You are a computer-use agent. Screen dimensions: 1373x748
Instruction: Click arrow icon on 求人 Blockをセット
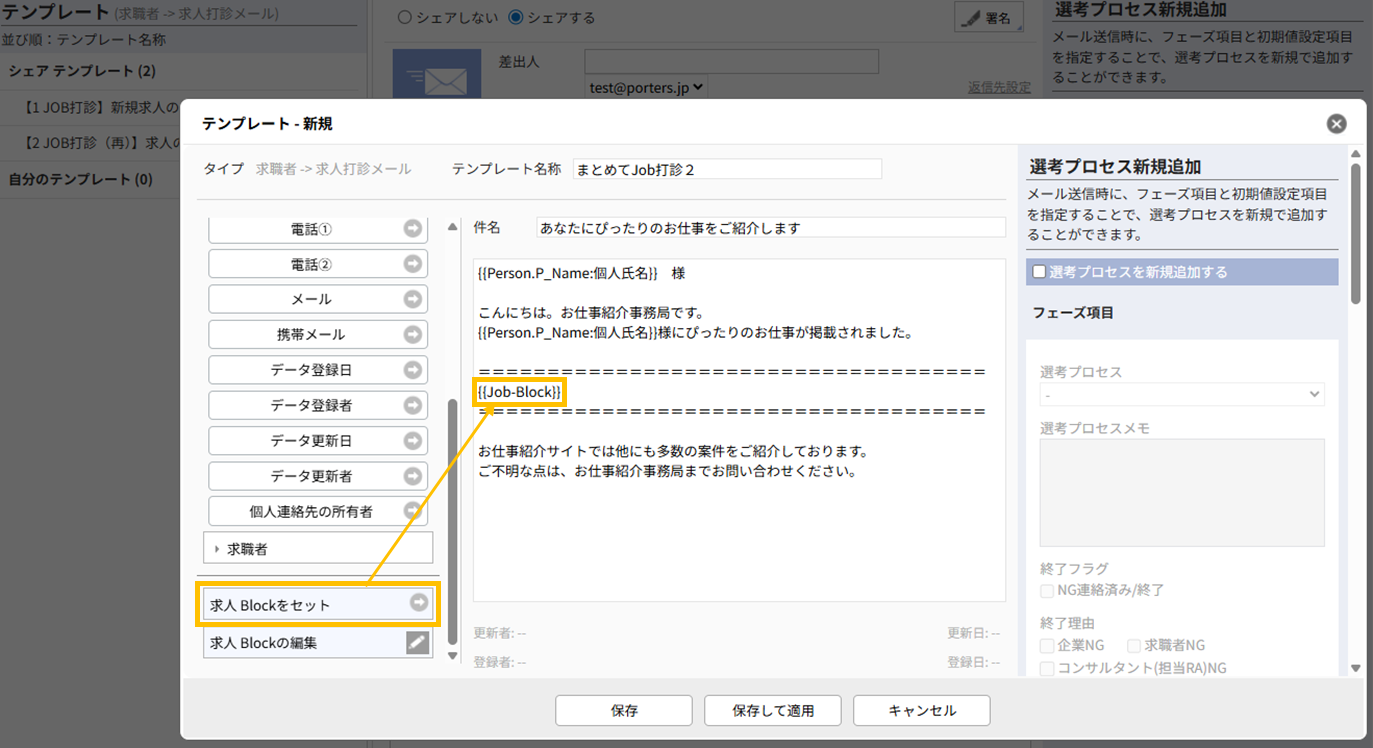pos(419,603)
